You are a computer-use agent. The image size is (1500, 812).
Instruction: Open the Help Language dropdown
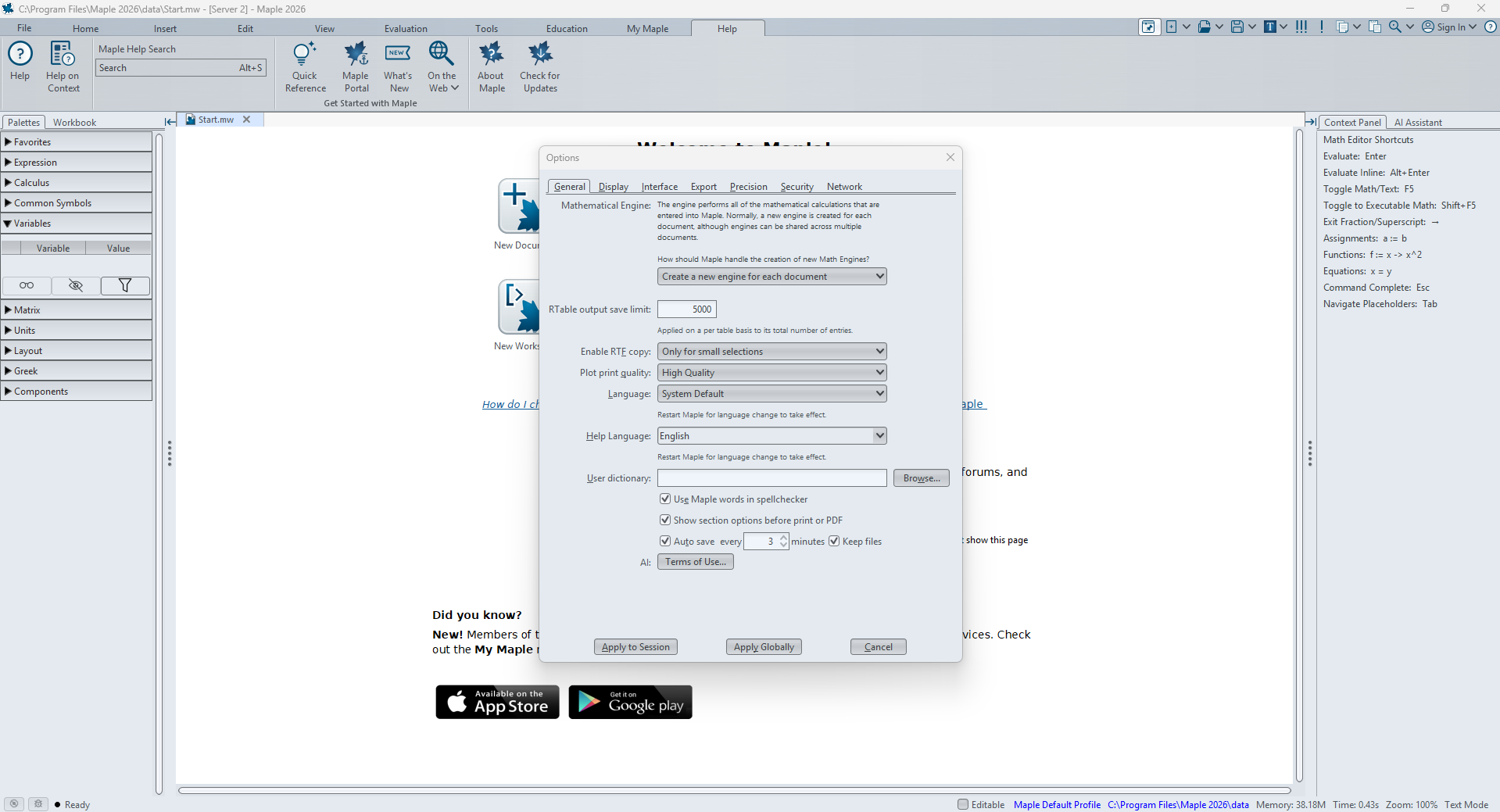pyautogui.click(x=771, y=436)
